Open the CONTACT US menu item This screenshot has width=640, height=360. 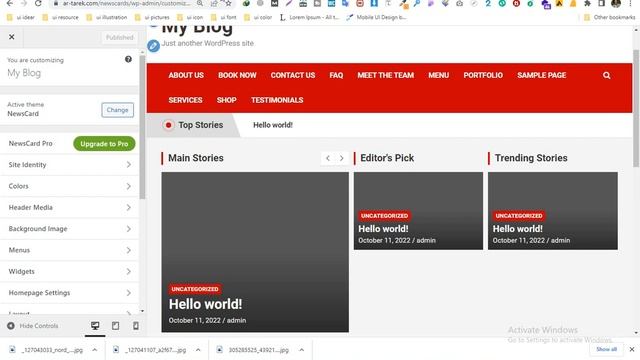[x=293, y=76]
